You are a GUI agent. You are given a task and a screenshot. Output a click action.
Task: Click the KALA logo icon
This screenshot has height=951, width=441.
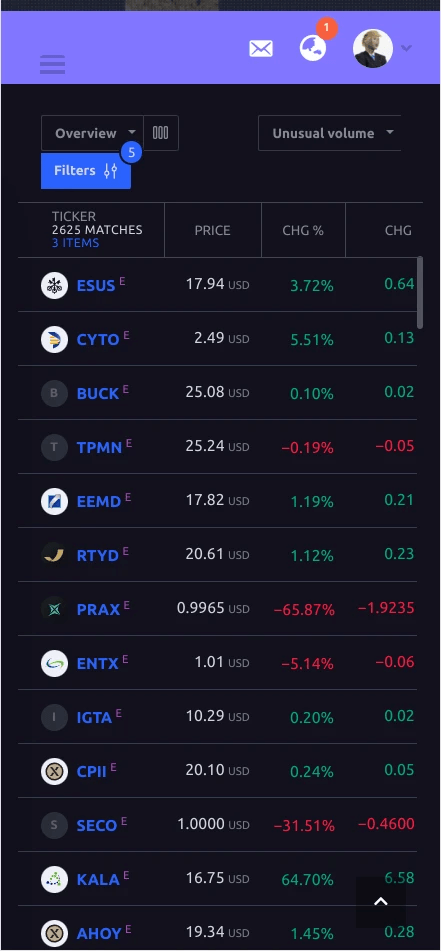54,879
